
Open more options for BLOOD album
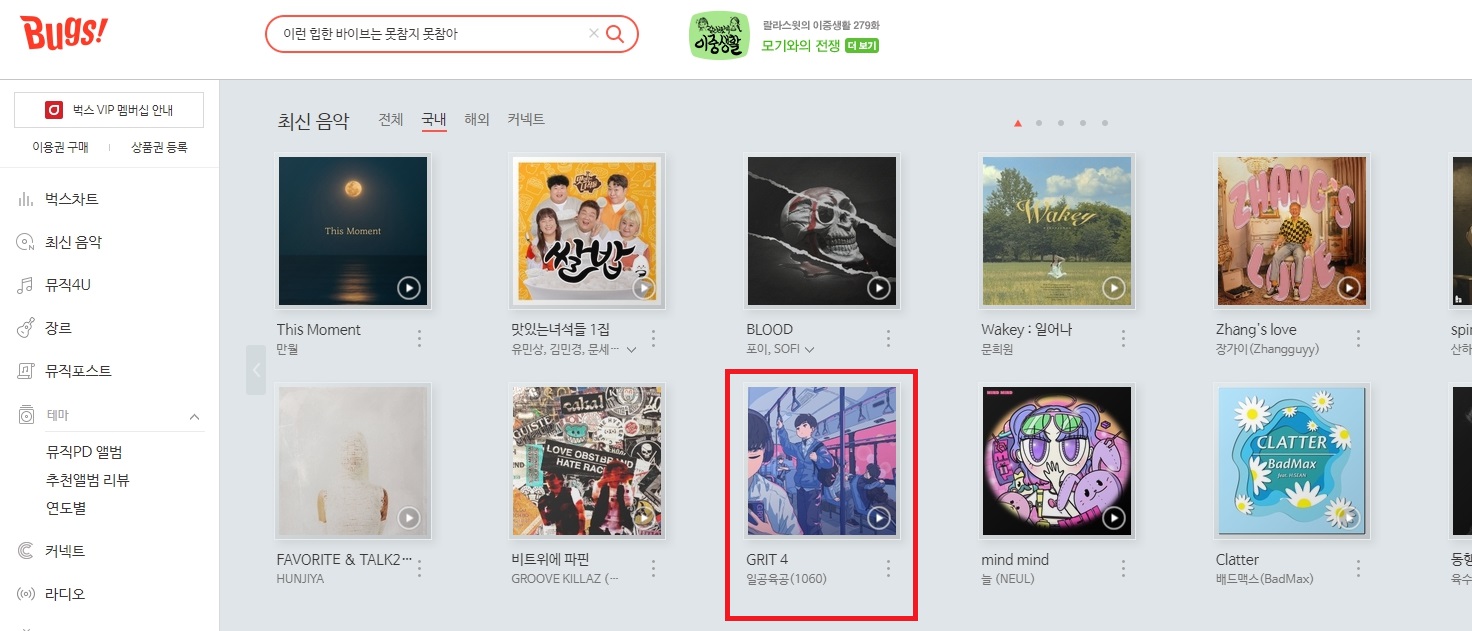(888, 338)
